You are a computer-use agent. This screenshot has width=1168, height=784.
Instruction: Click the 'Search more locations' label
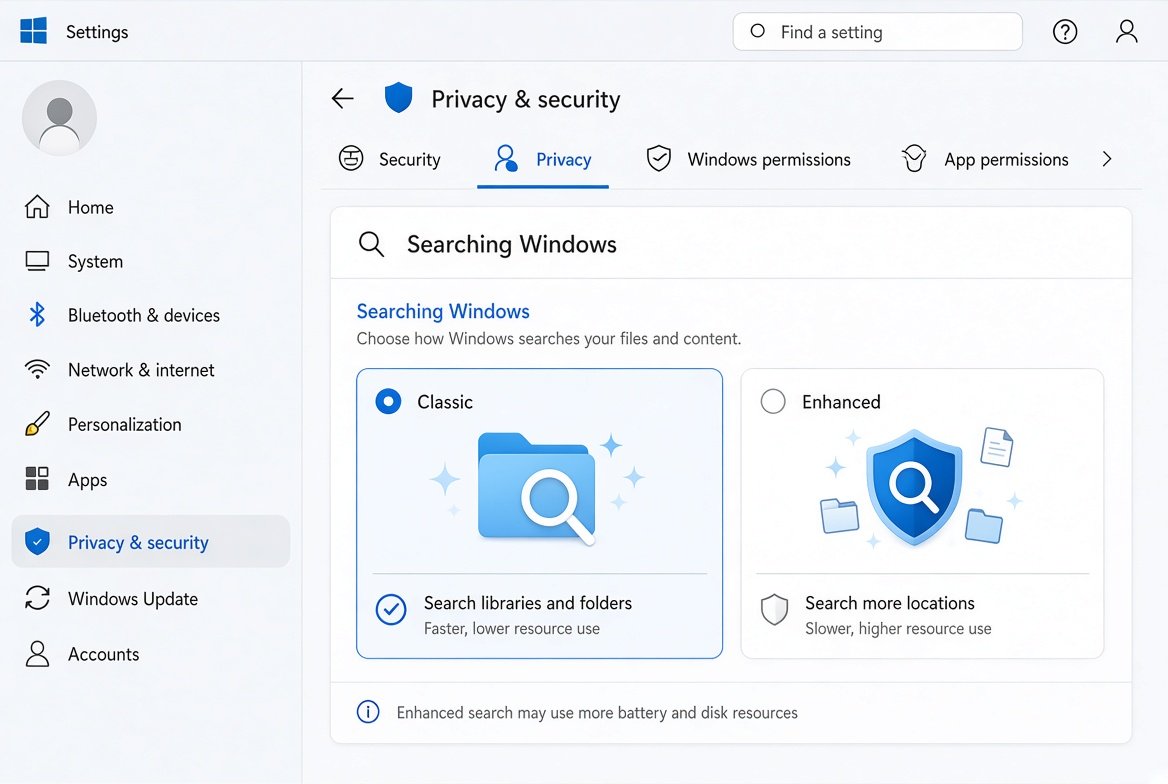click(x=890, y=603)
